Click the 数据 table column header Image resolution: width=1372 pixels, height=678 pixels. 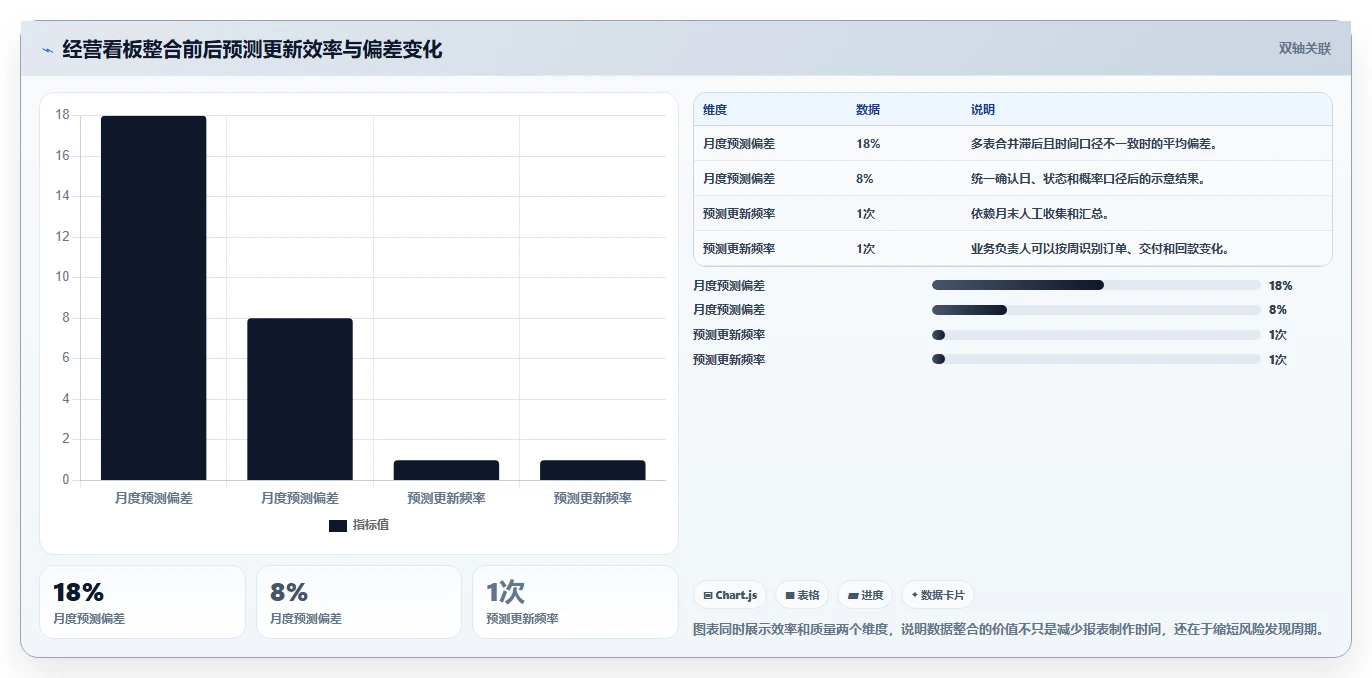click(x=868, y=110)
